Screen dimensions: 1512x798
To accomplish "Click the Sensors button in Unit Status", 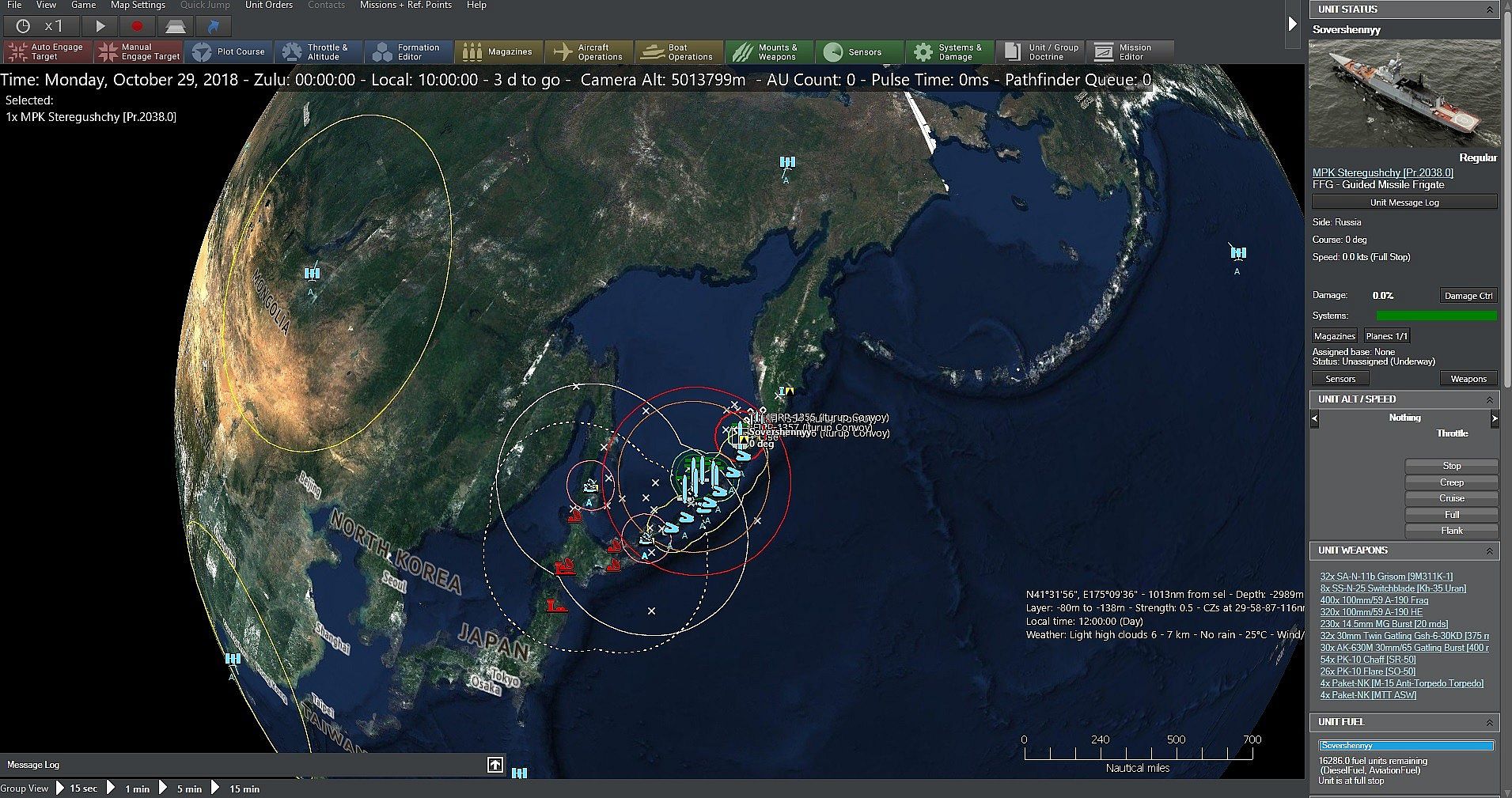I will 1340,379.
